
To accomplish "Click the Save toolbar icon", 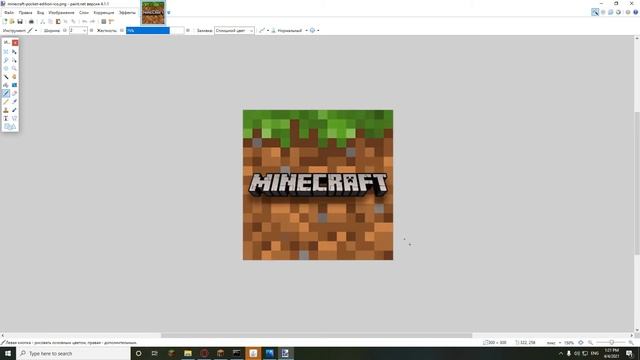I will (20, 22).
